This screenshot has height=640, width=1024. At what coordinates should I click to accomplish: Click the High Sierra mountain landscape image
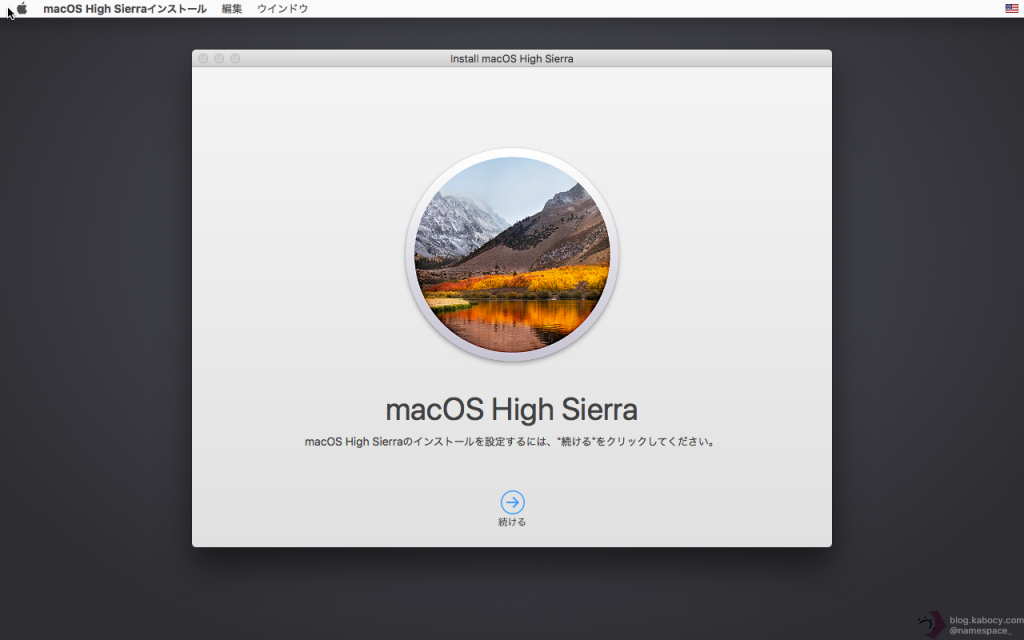pyautogui.click(x=512, y=254)
